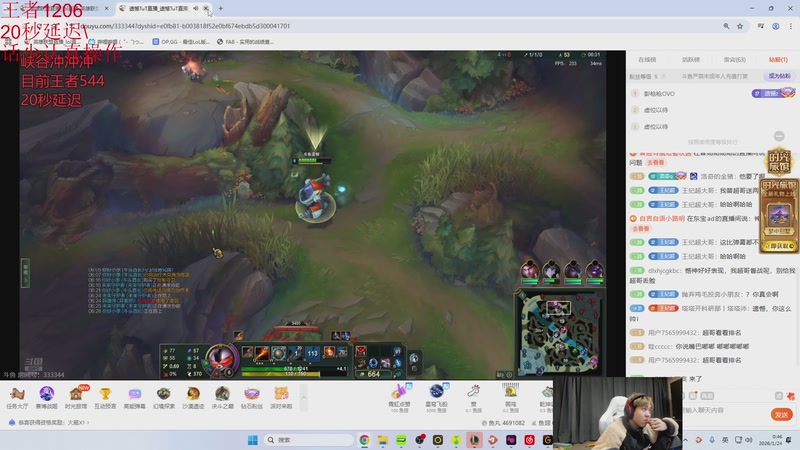Mute the active Douyu tab audio
Image resolution: width=800 pixels, height=450 pixels.
[x=196, y=8]
